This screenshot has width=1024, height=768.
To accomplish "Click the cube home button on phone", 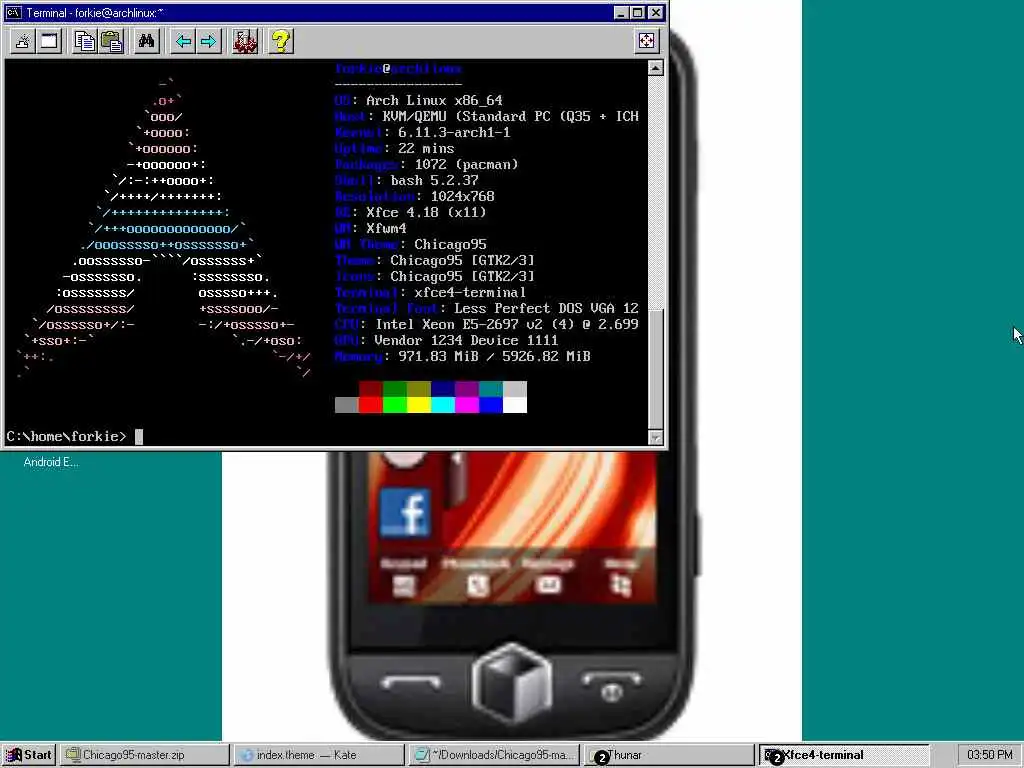I will (x=512, y=683).
